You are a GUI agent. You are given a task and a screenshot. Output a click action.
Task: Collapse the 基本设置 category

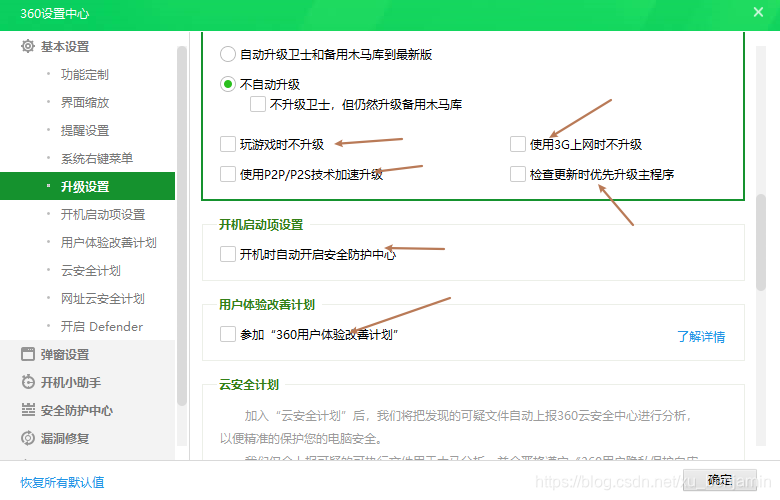[65, 47]
